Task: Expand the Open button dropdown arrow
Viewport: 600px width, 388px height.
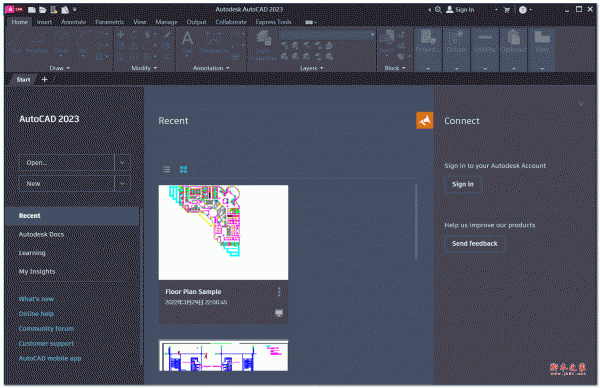Action: coord(122,163)
